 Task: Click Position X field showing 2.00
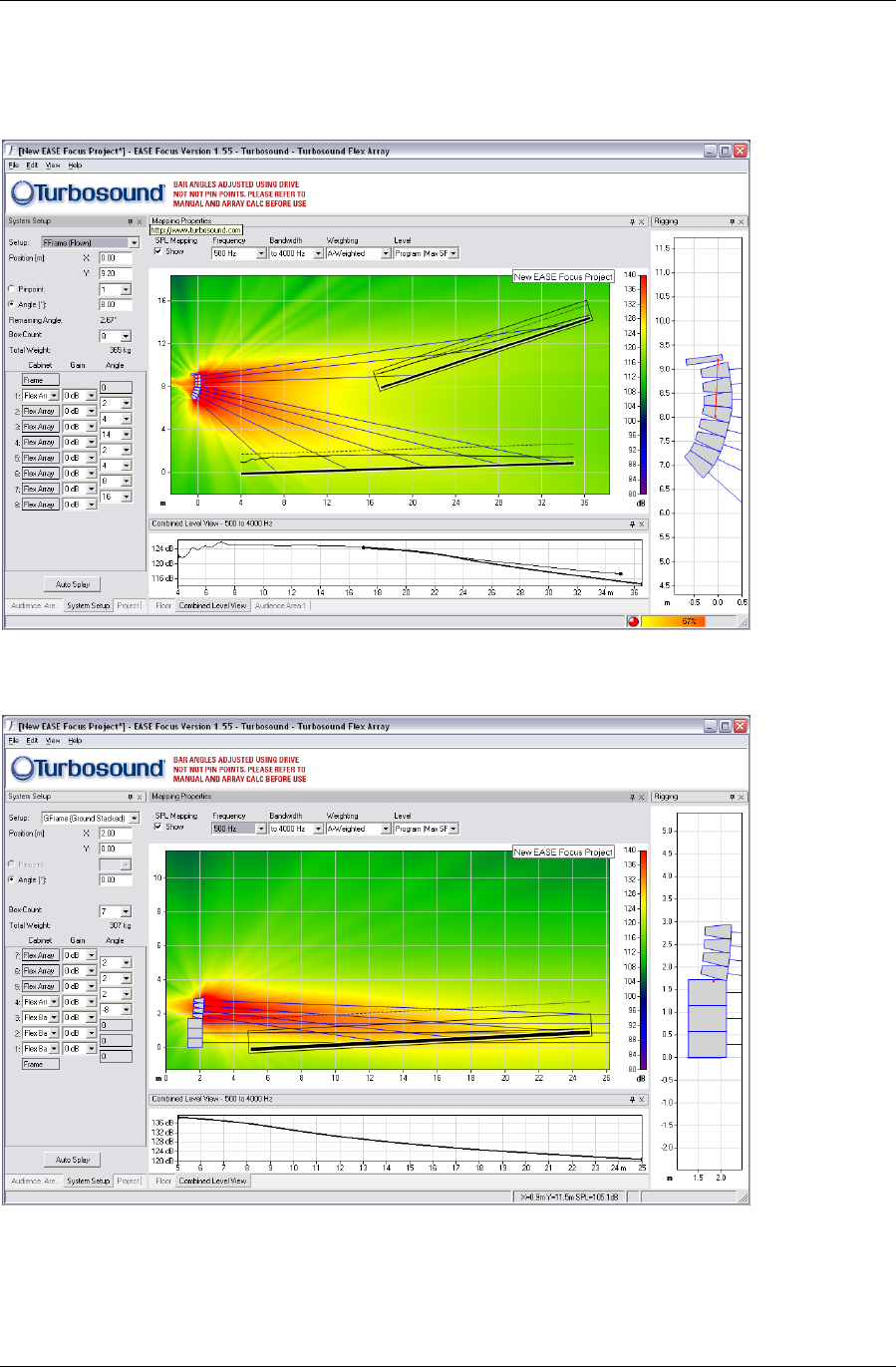click(116, 833)
